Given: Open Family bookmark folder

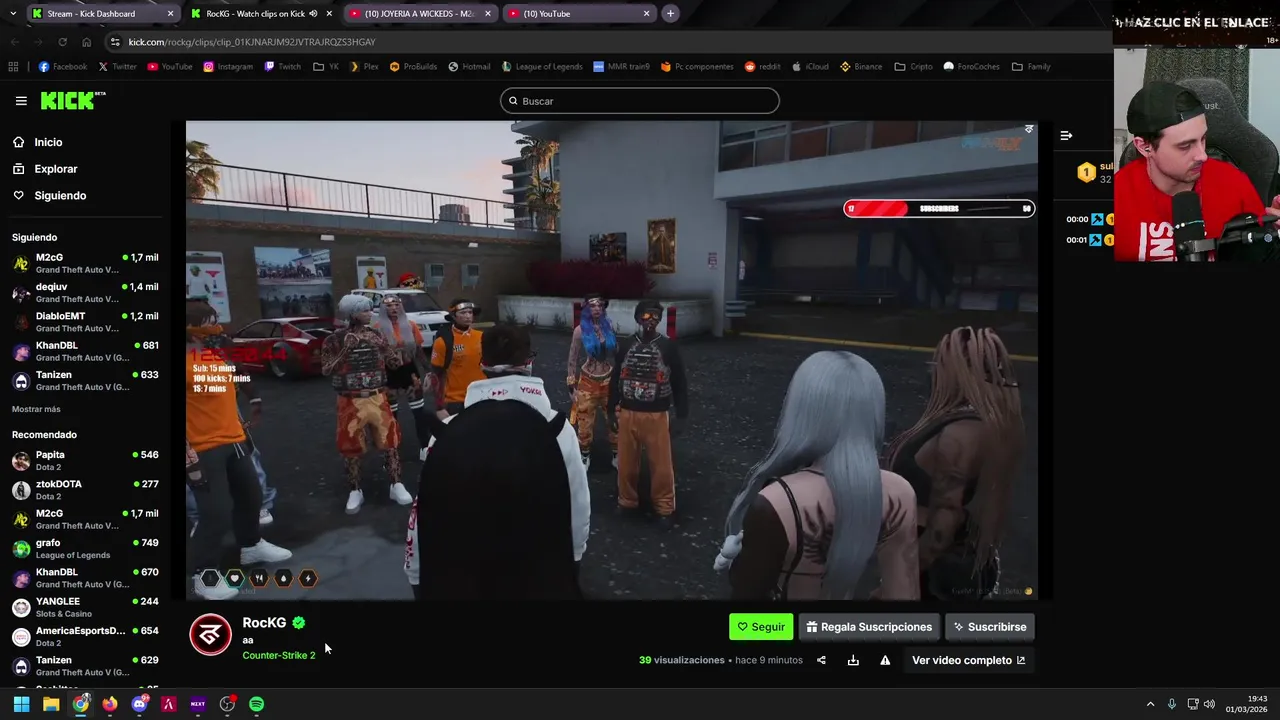Looking at the screenshot, I should 1030,67.
